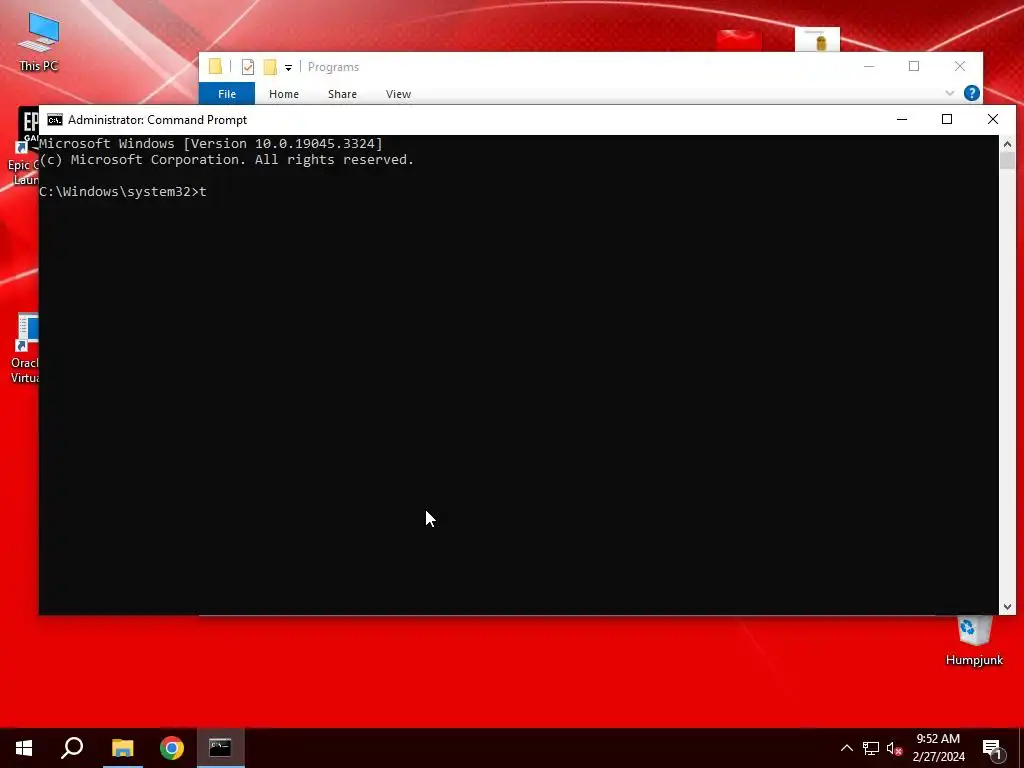The width and height of the screenshot is (1024, 768).
Task: Click the muted volume tray icon
Action: [894, 748]
